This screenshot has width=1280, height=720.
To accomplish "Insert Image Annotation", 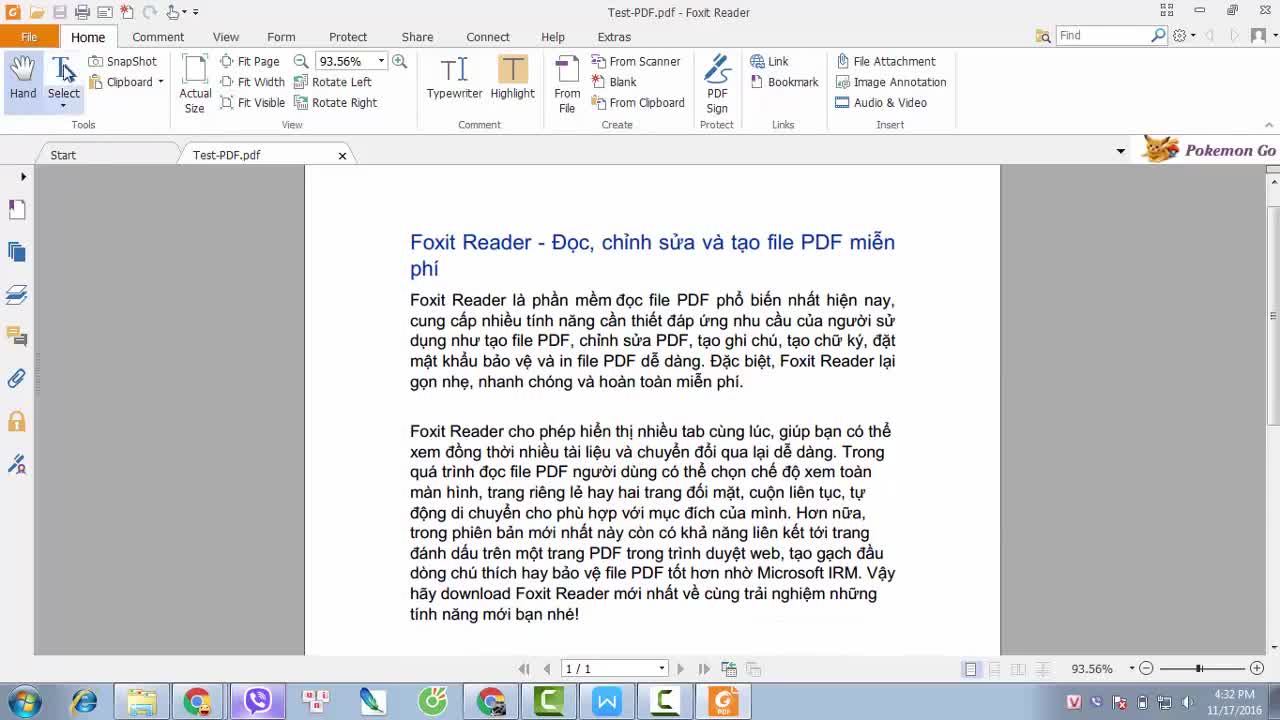I will point(891,82).
